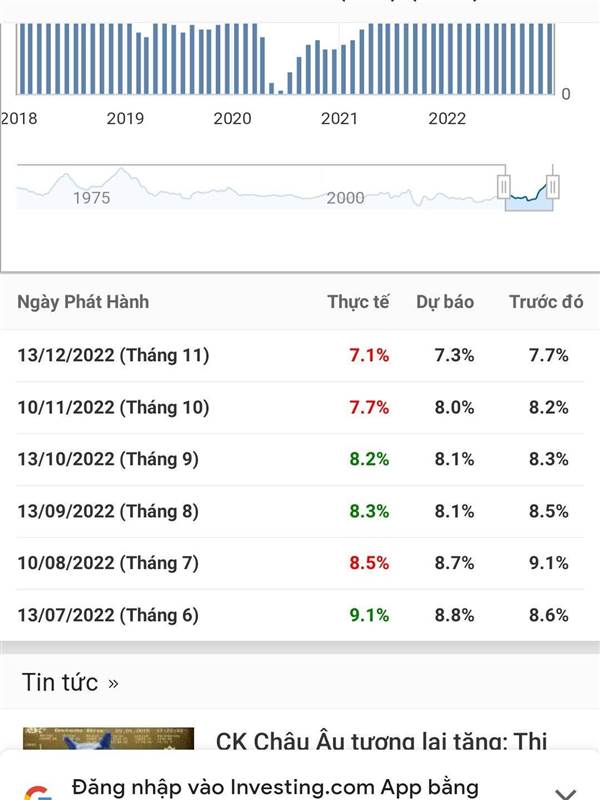
Task: Click the Ngày Phát Hành column header
Action: 83,302
